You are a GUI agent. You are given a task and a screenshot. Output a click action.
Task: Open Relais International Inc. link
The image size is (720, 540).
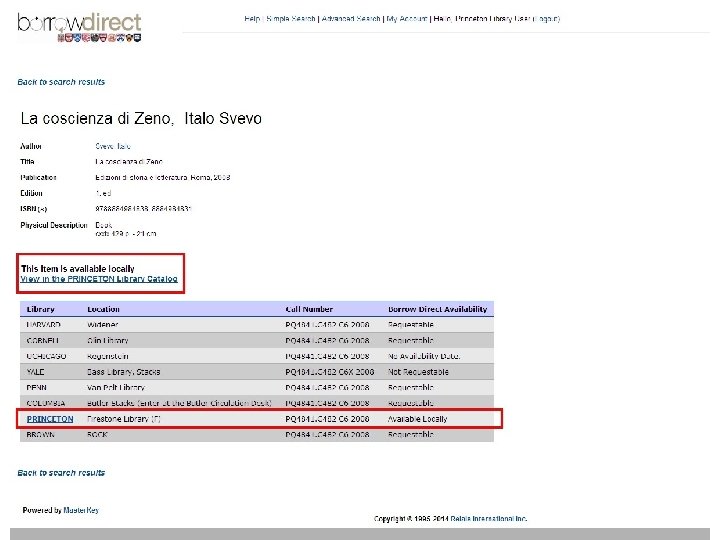(489, 519)
